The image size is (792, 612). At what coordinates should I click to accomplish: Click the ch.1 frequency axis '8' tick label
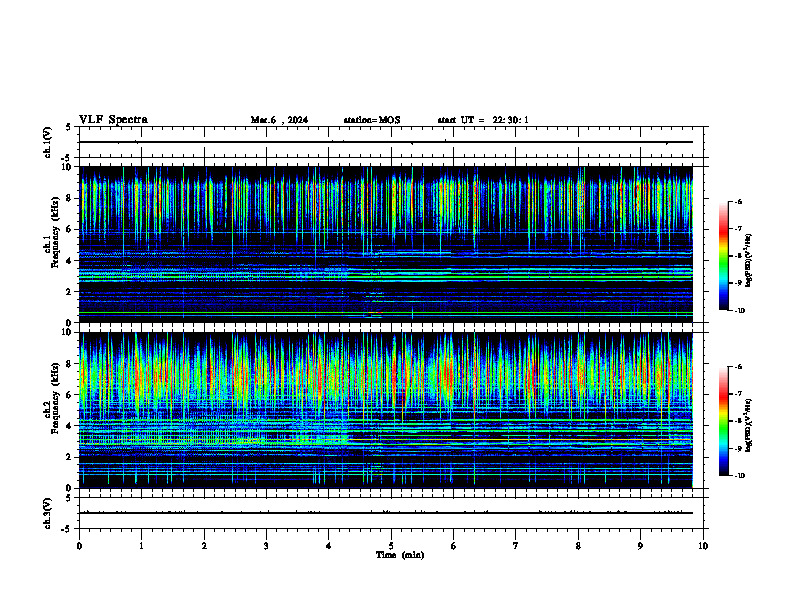click(x=70, y=198)
